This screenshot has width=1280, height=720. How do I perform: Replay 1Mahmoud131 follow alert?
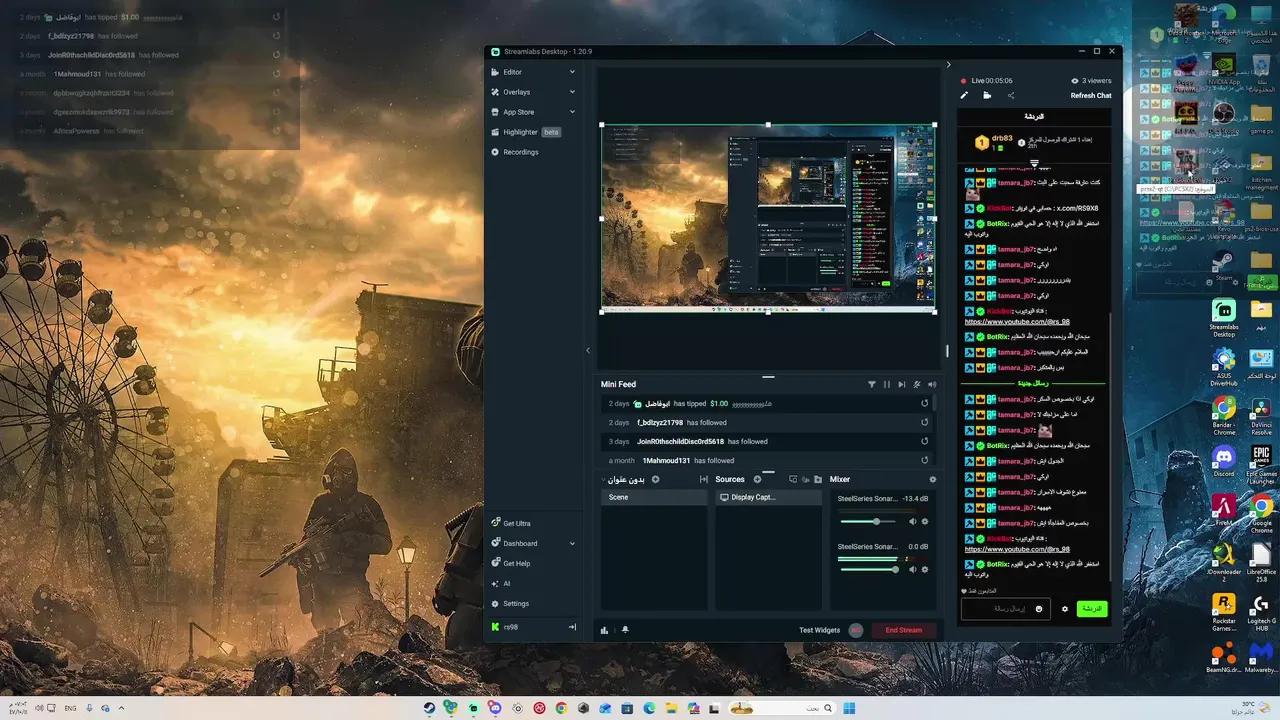tap(924, 460)
